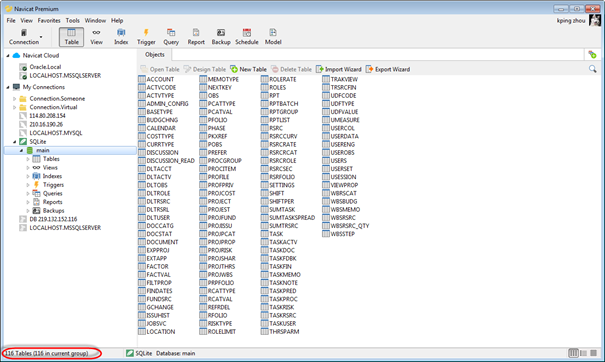Select the Objects tab
Screen dimensions: 605x362
pyautogui.click(x=155, y=55)
